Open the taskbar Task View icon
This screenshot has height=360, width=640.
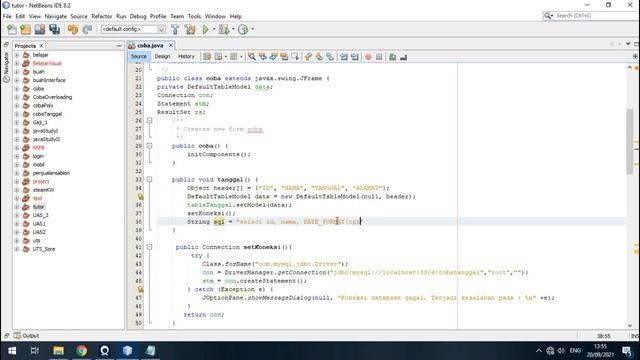pos(35,351)
